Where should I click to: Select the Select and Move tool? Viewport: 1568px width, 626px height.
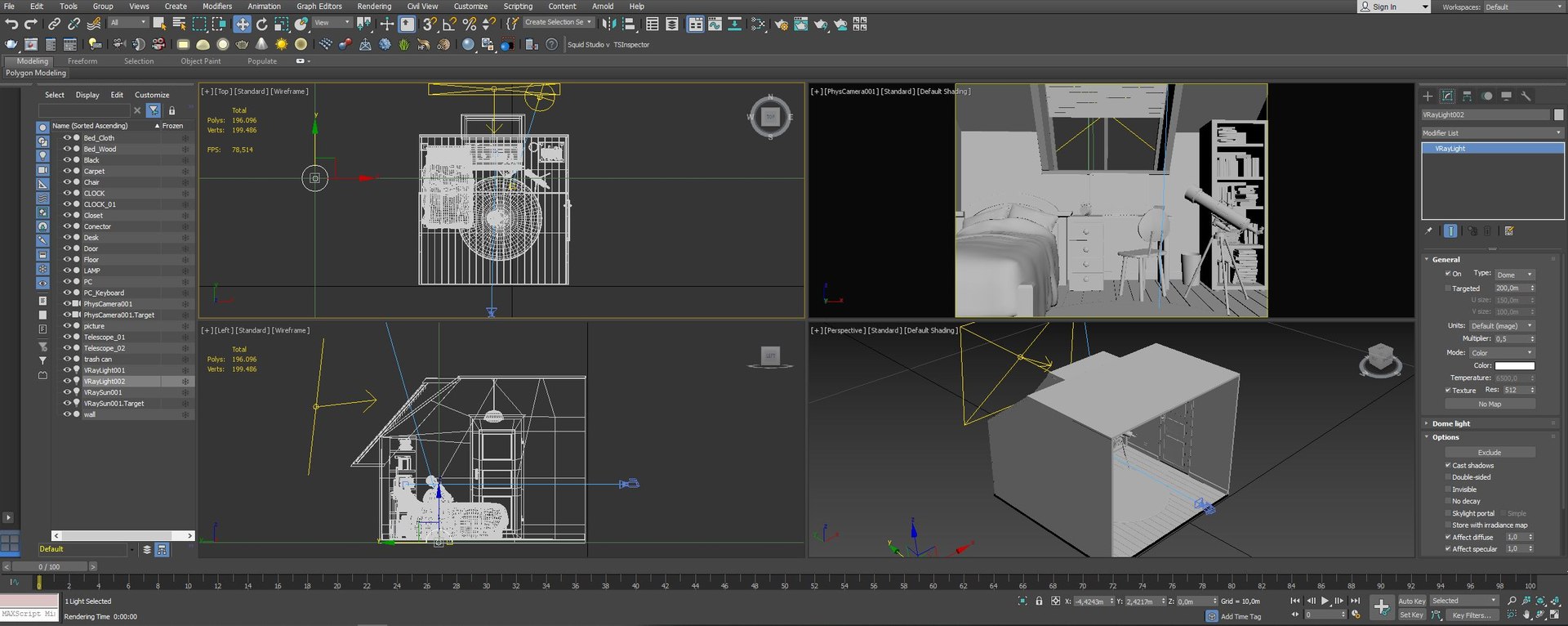(243, 25)
